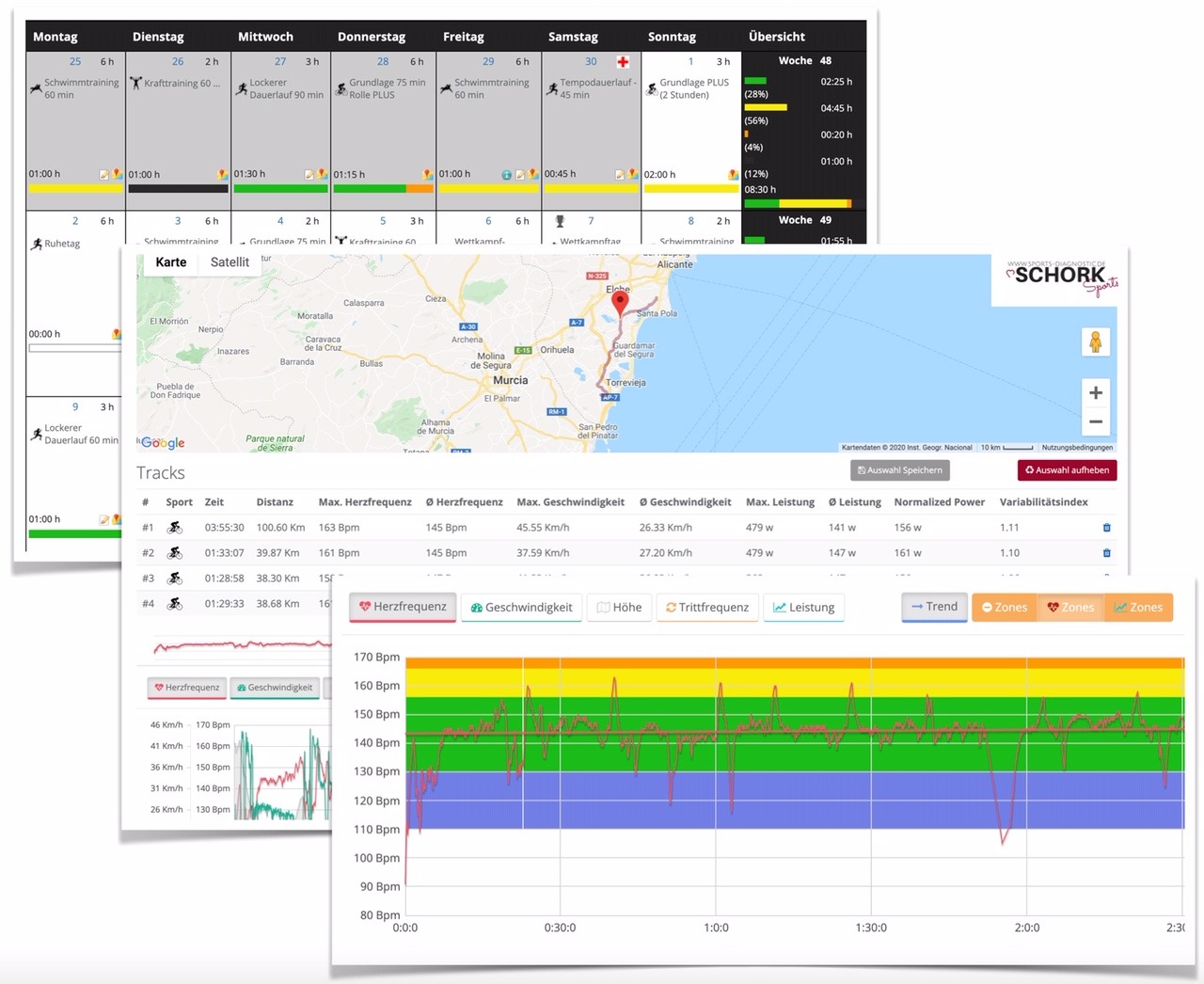Zoom in the map with plus button

1095,393
